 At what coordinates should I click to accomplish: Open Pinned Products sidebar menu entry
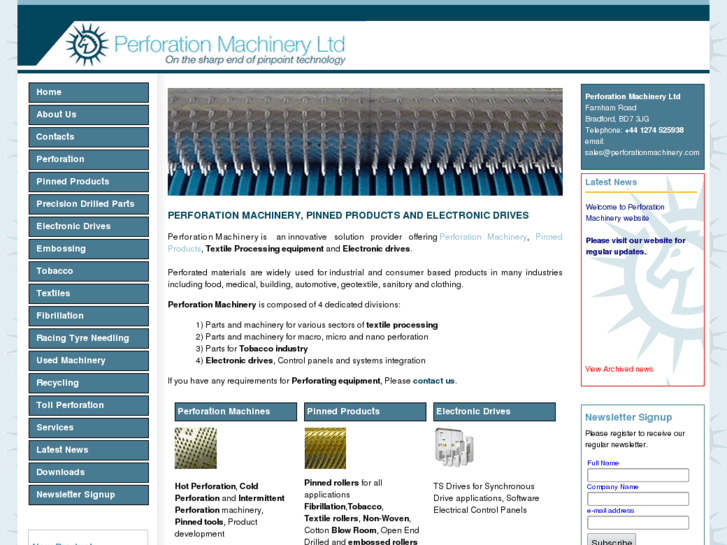(89, 181)
